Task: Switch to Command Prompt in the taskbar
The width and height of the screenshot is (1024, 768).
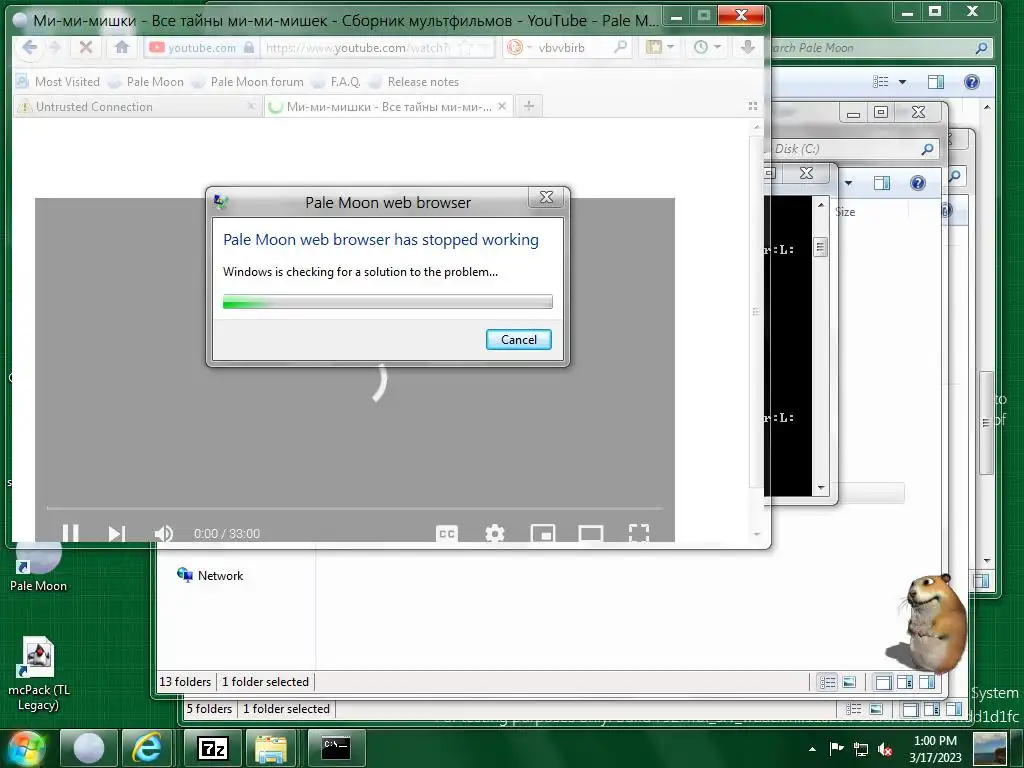Action: pos(336,748)
